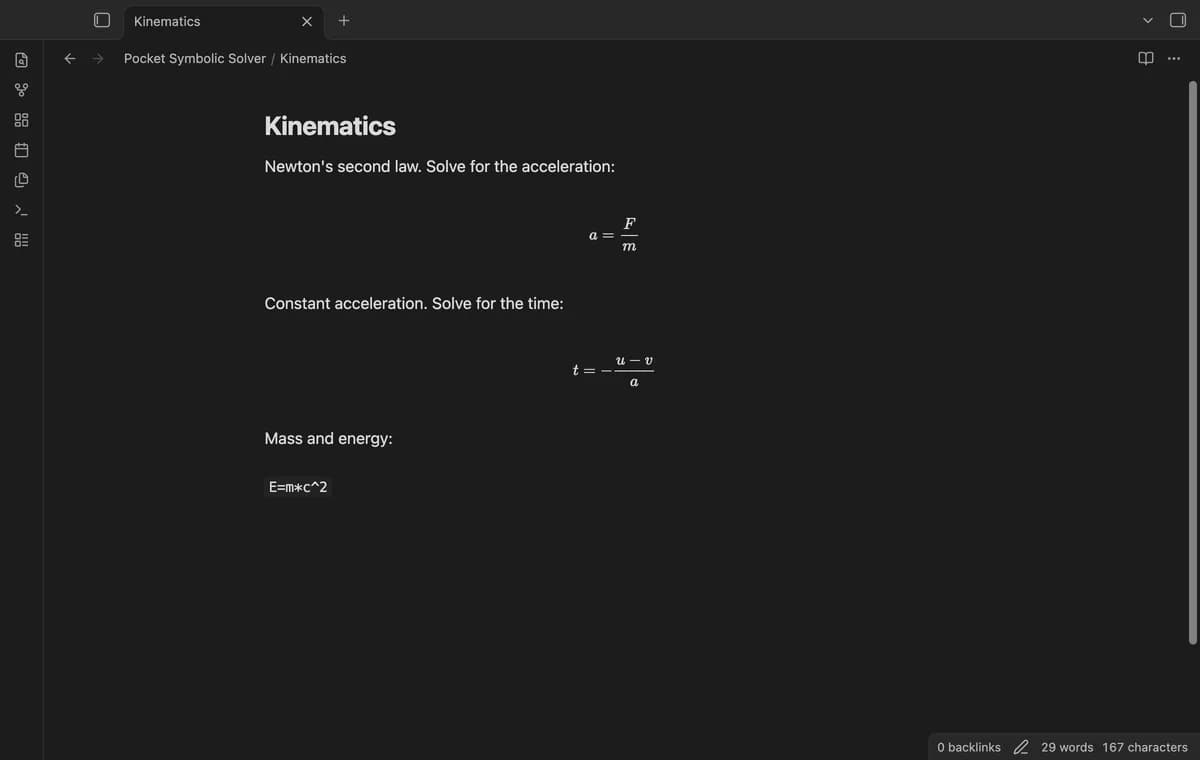Open the command palette terminal icon
Screen dimensions: 1200x760
point(21,210)
